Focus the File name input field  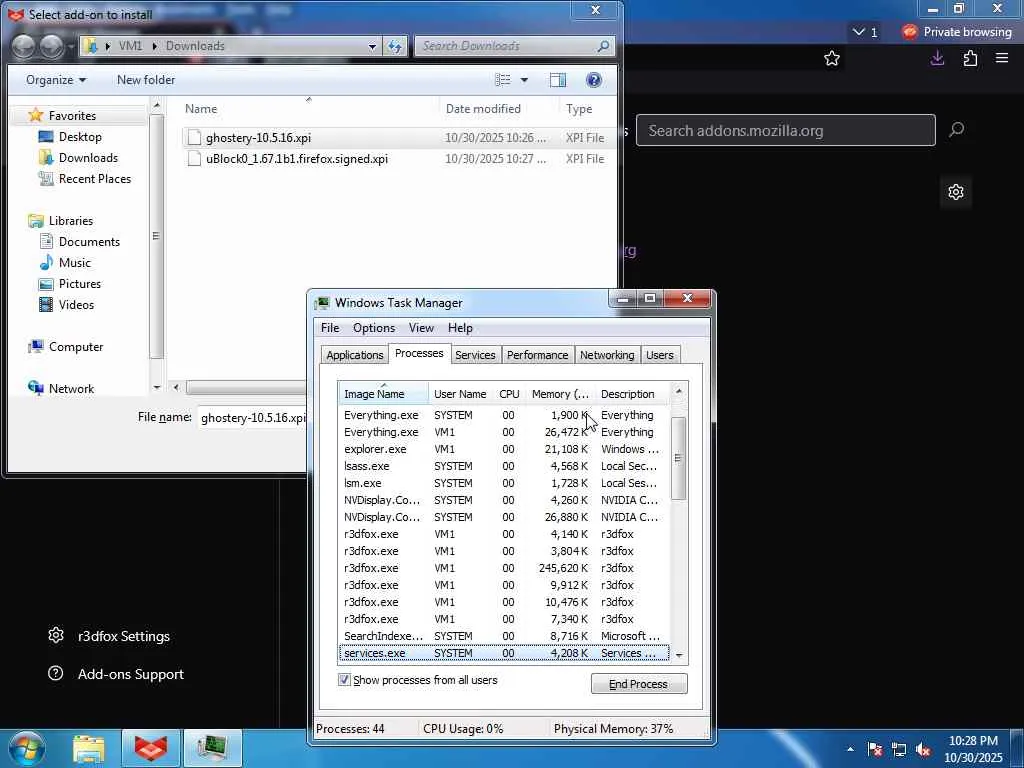tap(253, 417)
